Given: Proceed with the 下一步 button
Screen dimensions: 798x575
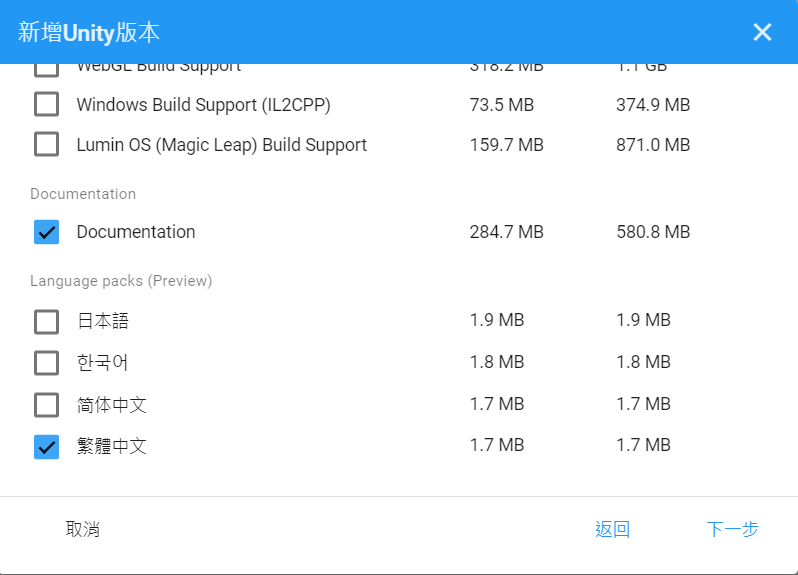Looking at the screenshot, I should pyautogui.click(x=732, y=530).
